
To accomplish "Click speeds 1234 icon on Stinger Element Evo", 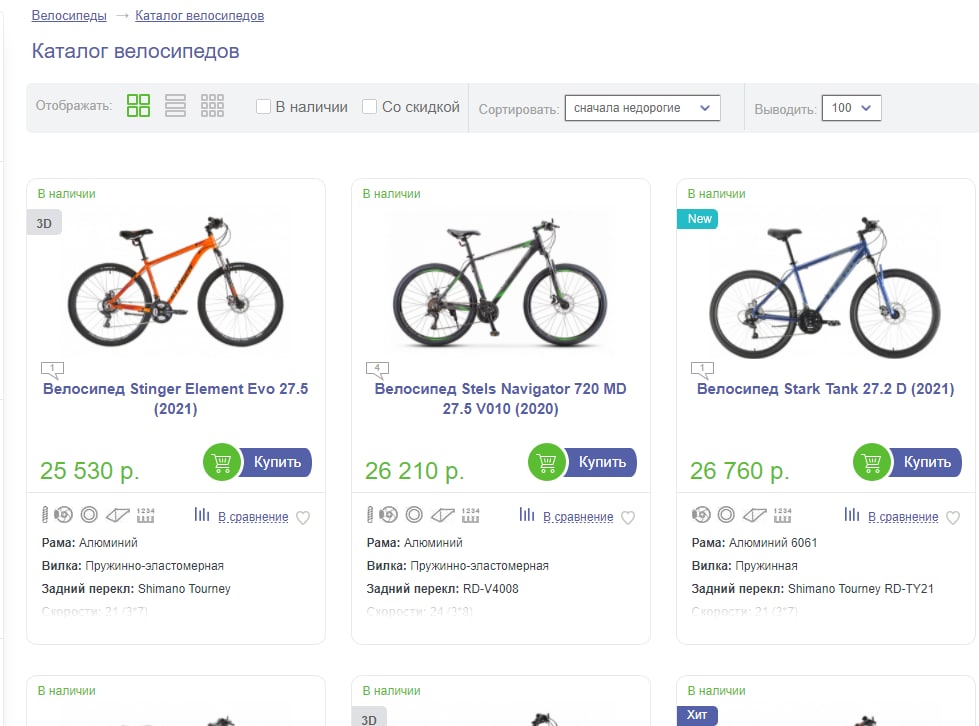I will (145, 514).
